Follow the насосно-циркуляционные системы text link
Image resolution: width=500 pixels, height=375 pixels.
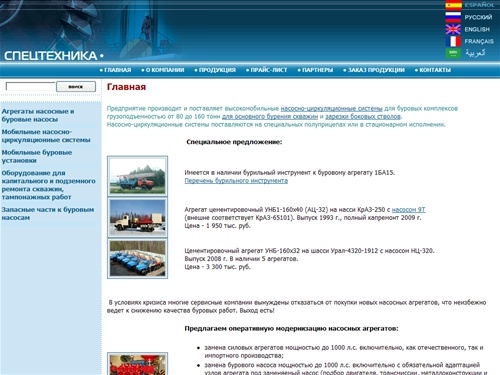point(331,109)
